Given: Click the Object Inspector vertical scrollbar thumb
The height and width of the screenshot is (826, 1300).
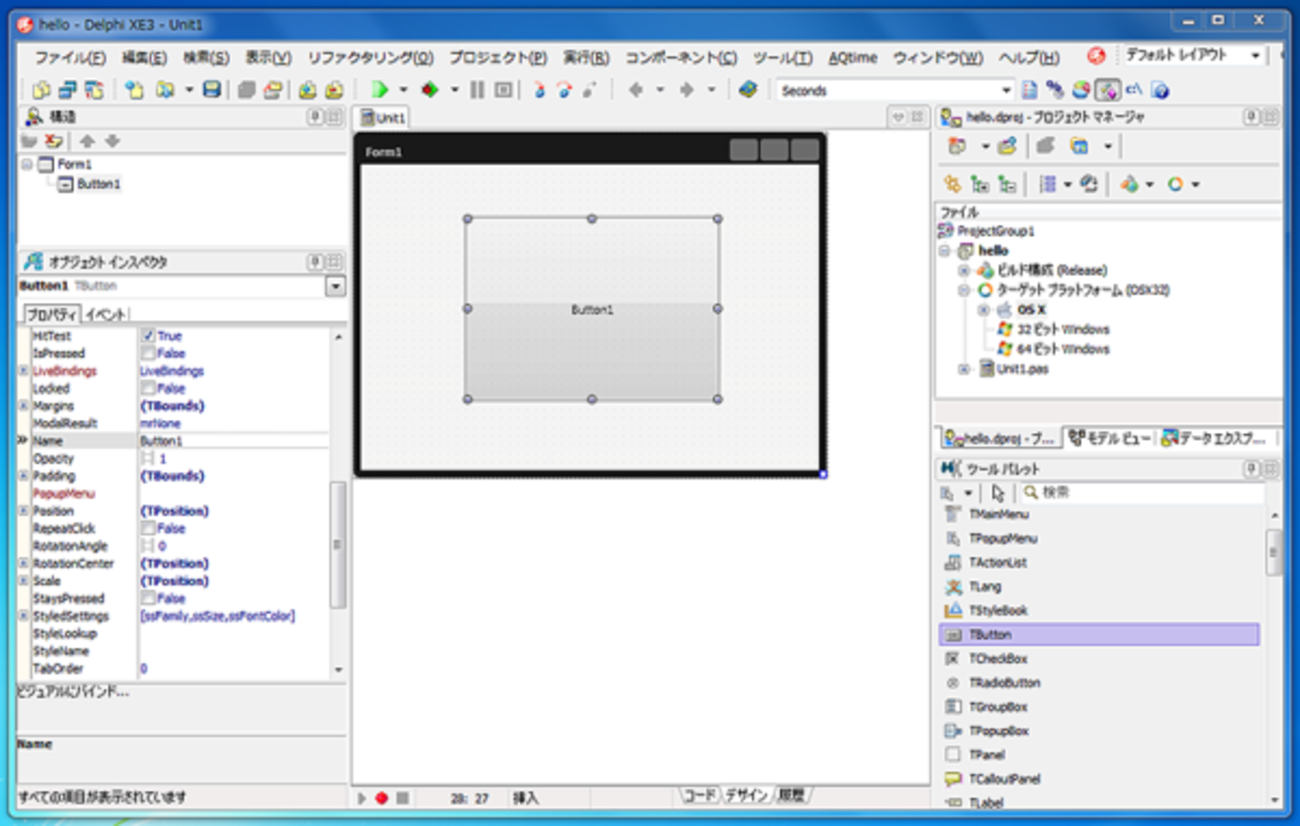Looking at the screenshot, I should pos(338,545).
